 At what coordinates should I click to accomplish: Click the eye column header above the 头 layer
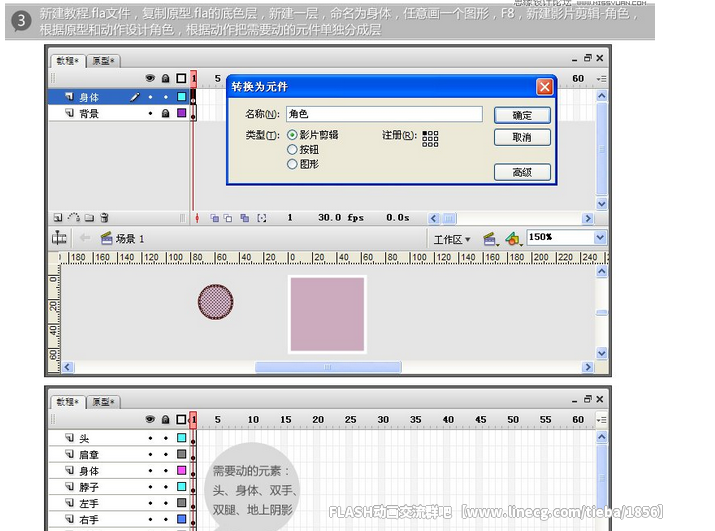tap(150, 419)
